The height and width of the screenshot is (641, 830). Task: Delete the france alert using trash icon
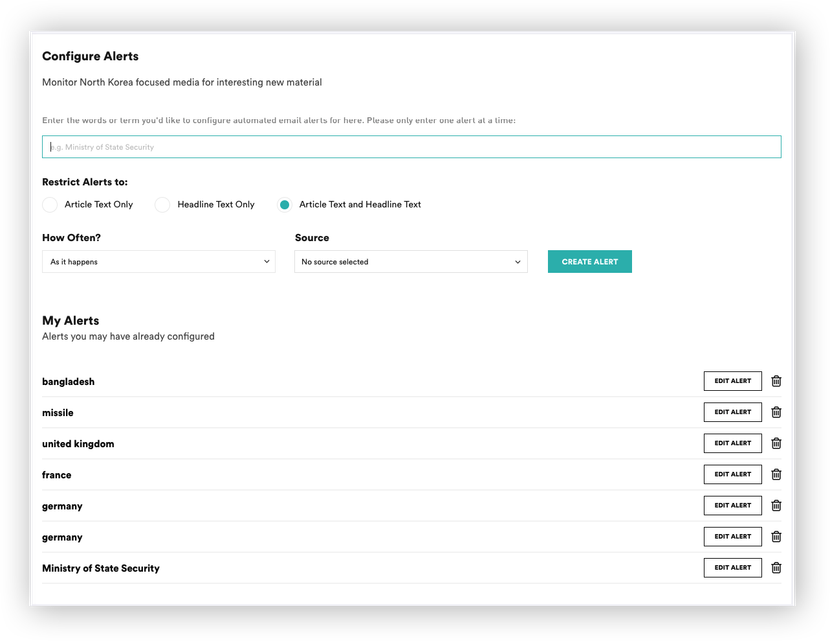pyautogui.click(x=776, y=474)
